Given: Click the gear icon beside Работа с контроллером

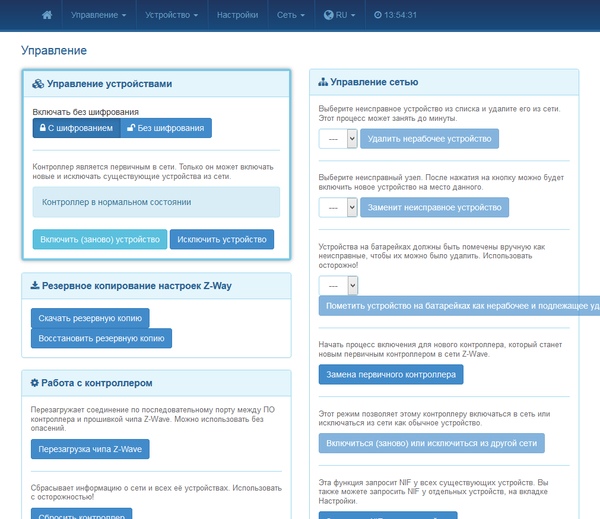Looking at the screenshot, I should coord(34,383).
